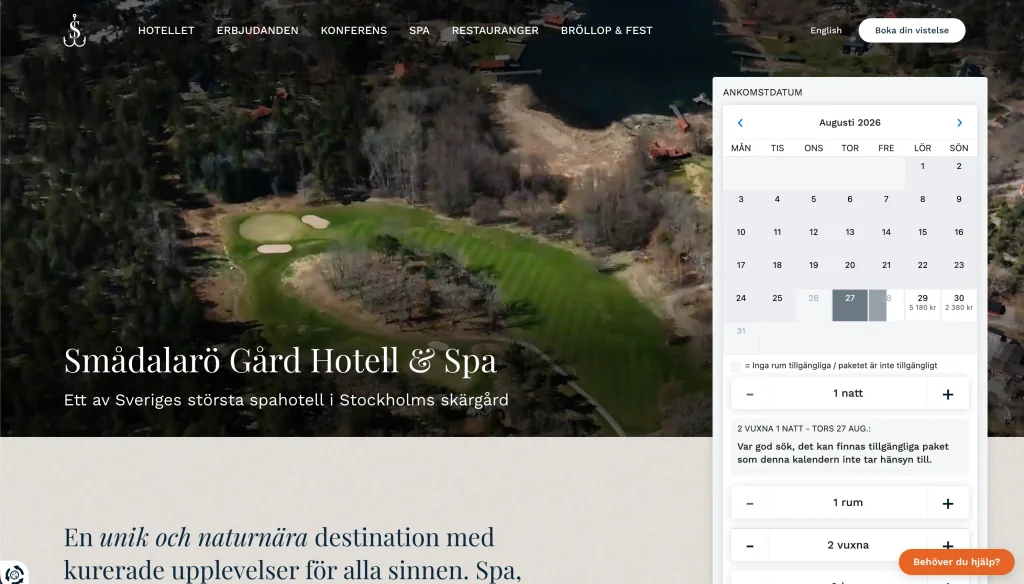Increase number of adults (vuxna) with plus
The height and width of the screenshot is (584, 1024).
(x=948, y=545)
